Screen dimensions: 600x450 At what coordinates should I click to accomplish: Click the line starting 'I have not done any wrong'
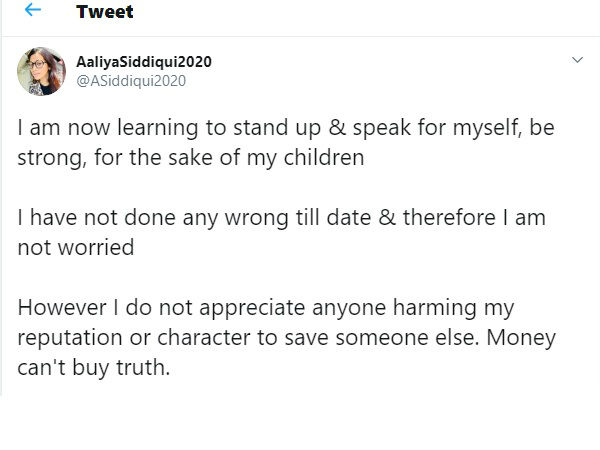click(282, 218)
